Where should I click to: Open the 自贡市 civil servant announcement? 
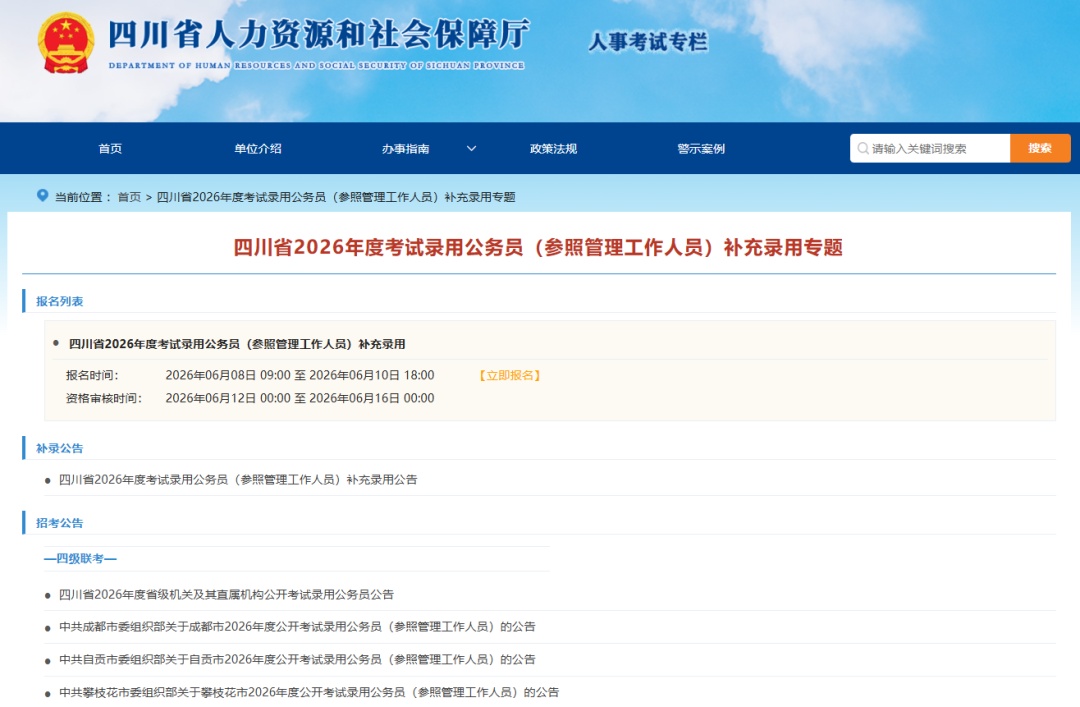click(297, 659)
